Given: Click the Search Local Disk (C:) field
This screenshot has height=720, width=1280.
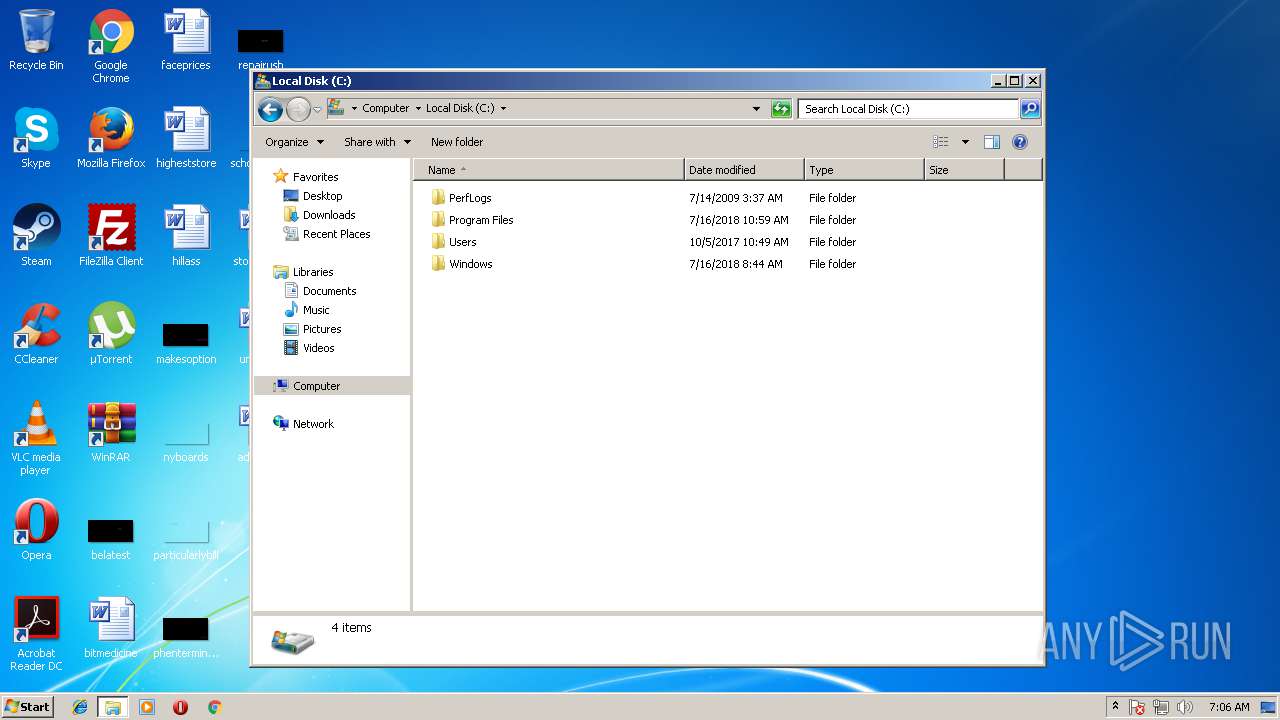Looking at the screenshot, I should coord(908,109).
